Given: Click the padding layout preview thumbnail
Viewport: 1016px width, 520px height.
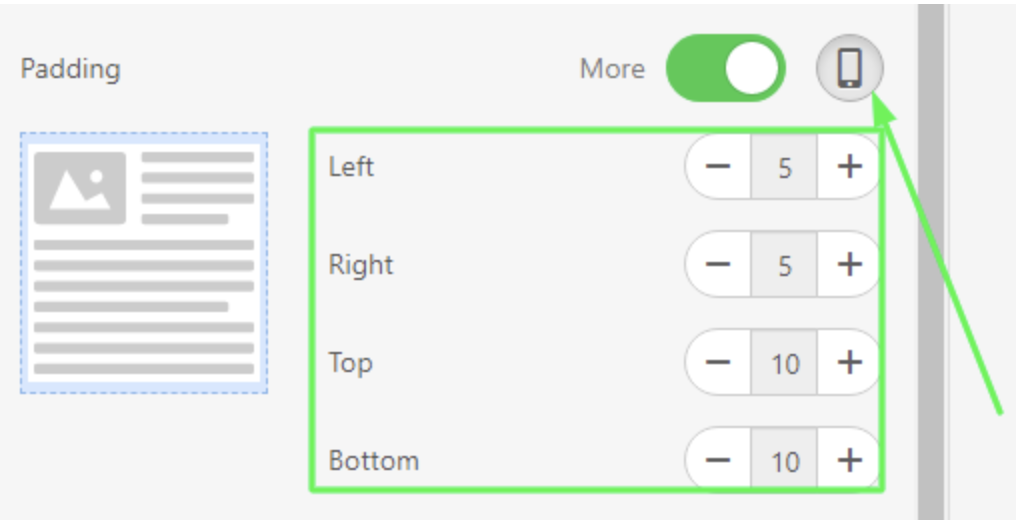Looking at the screenshot, I should click(144, 263).
